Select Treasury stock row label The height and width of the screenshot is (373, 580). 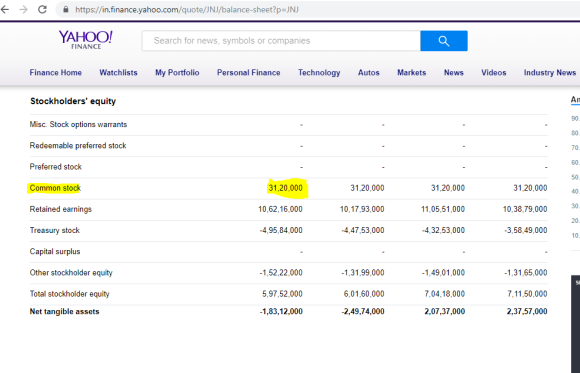coord(55,230)
